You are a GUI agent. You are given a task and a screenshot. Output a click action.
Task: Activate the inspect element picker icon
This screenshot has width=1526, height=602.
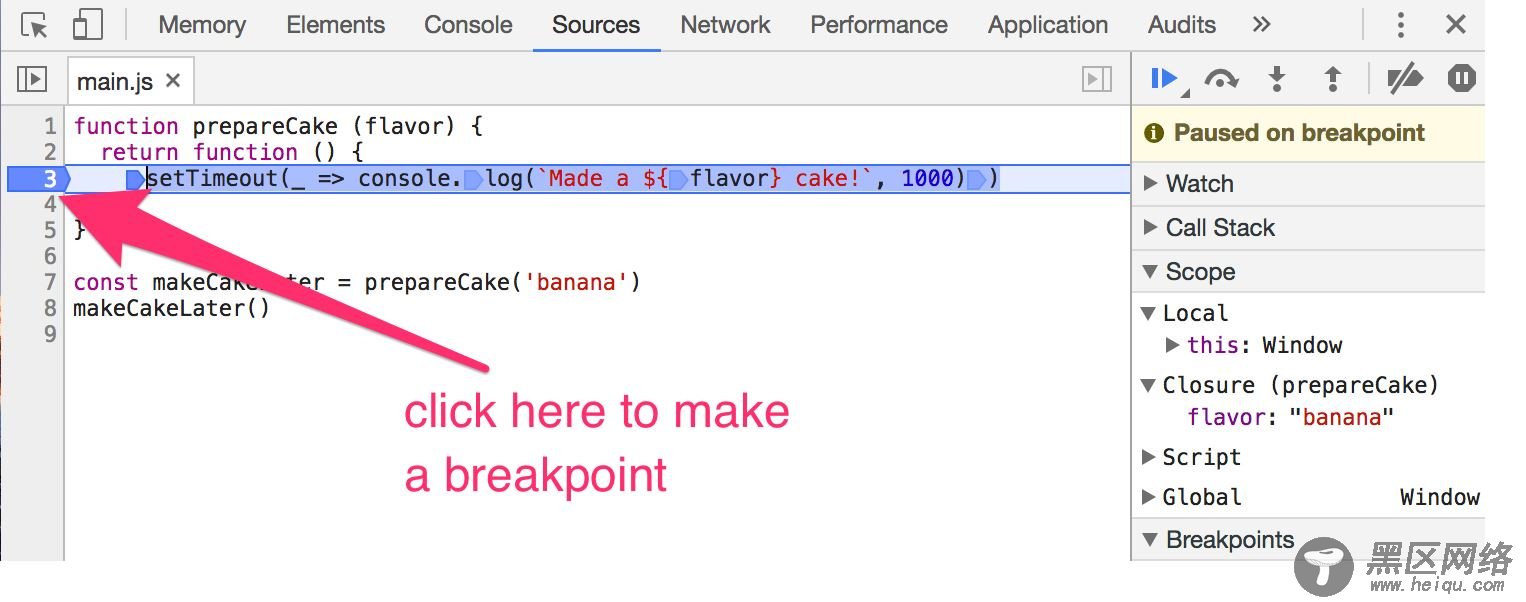coord(35,25)
